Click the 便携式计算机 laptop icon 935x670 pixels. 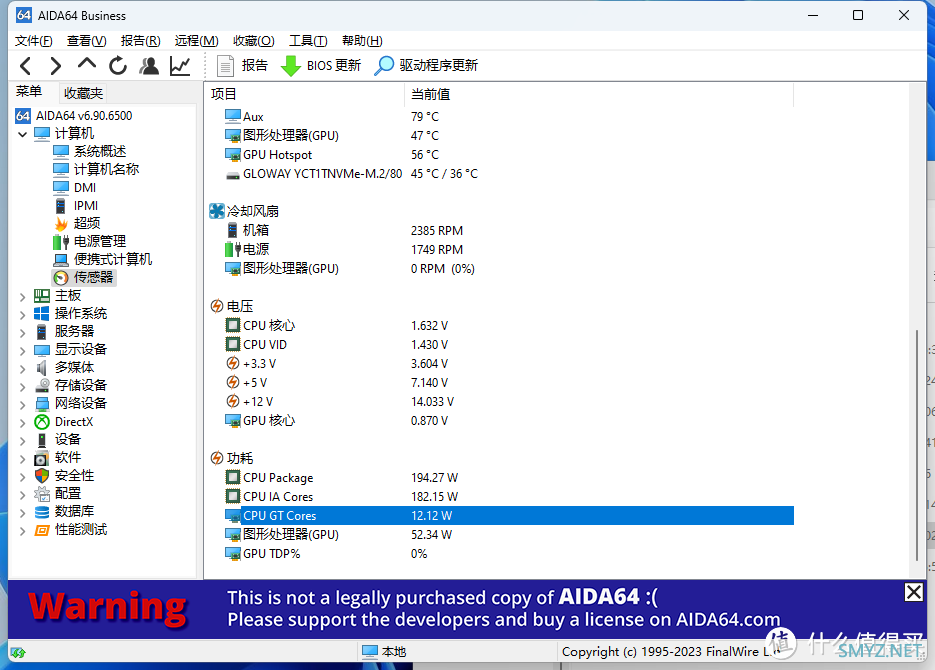click(61, 260)
